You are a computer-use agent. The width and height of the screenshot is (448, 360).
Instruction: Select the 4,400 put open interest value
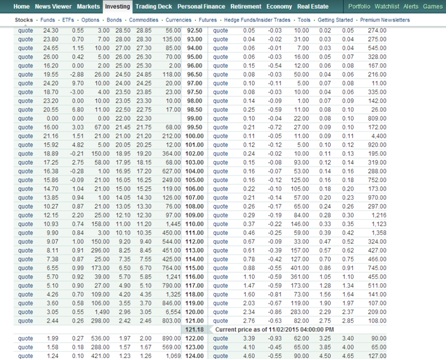point(379,136)
